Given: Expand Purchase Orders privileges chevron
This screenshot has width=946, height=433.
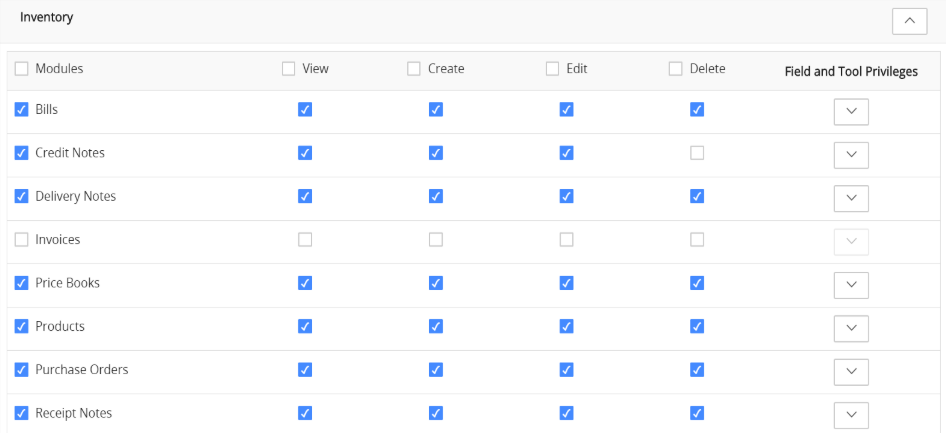Looking at the screenshot, I should (851, 372).
